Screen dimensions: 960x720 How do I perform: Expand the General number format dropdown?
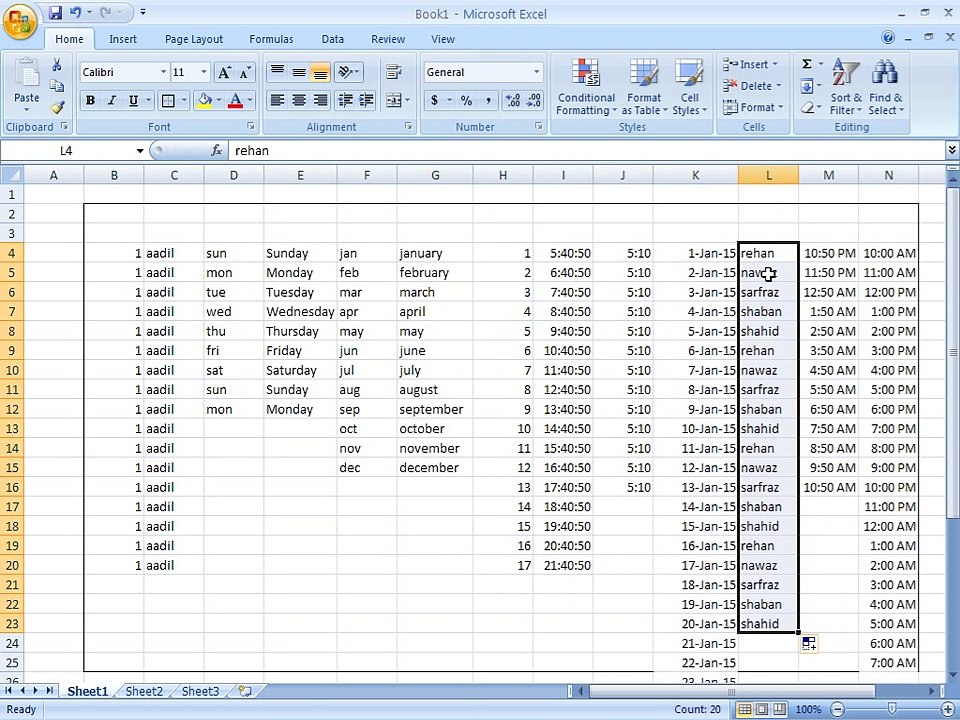(536, 72)
